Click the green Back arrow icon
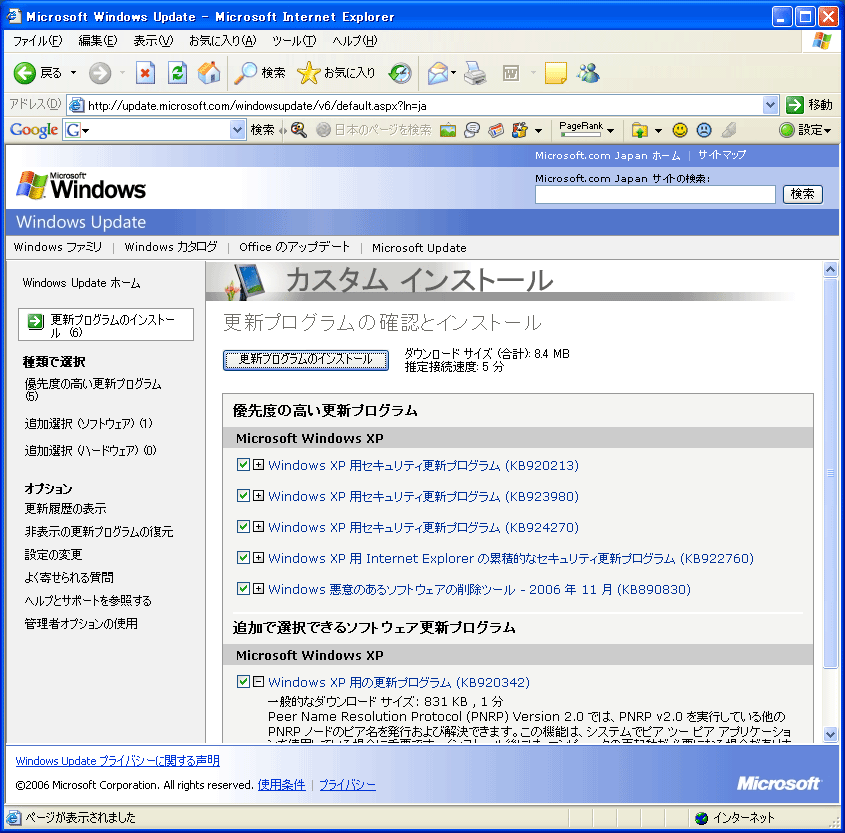 (x=24, y=73)
